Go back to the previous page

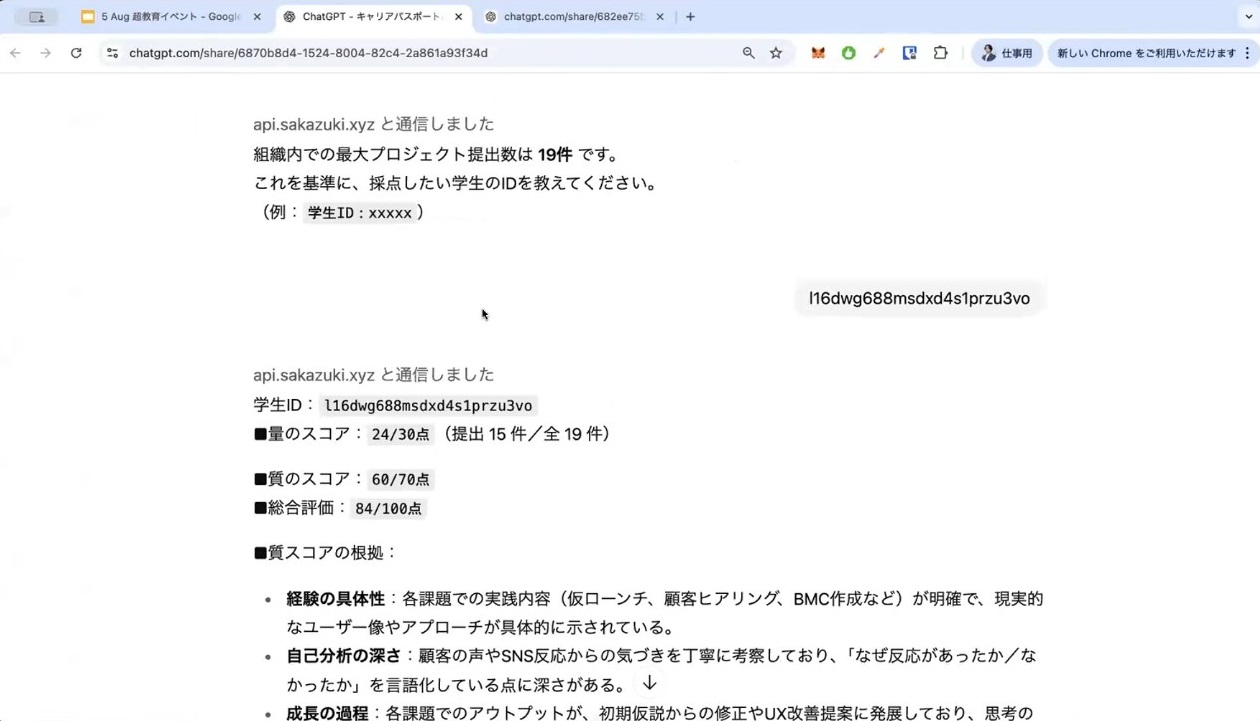click(15, 53)
